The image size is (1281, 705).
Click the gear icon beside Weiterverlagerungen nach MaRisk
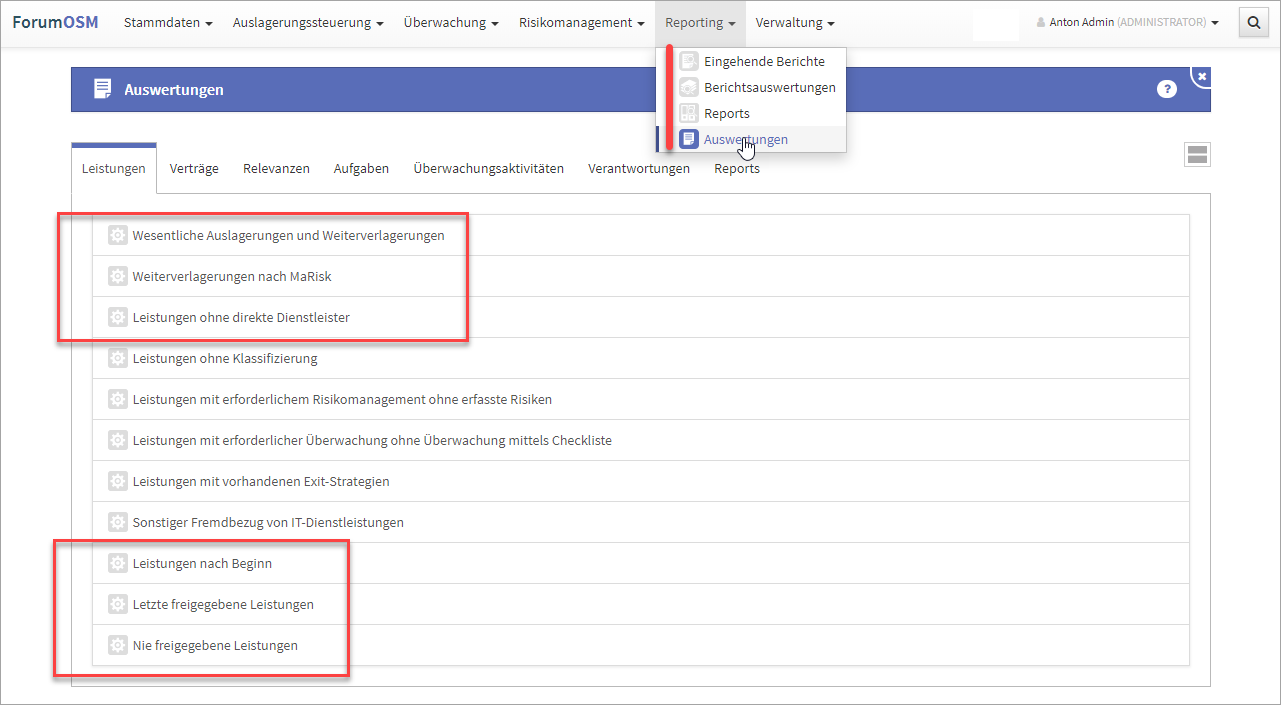[117, 276]
